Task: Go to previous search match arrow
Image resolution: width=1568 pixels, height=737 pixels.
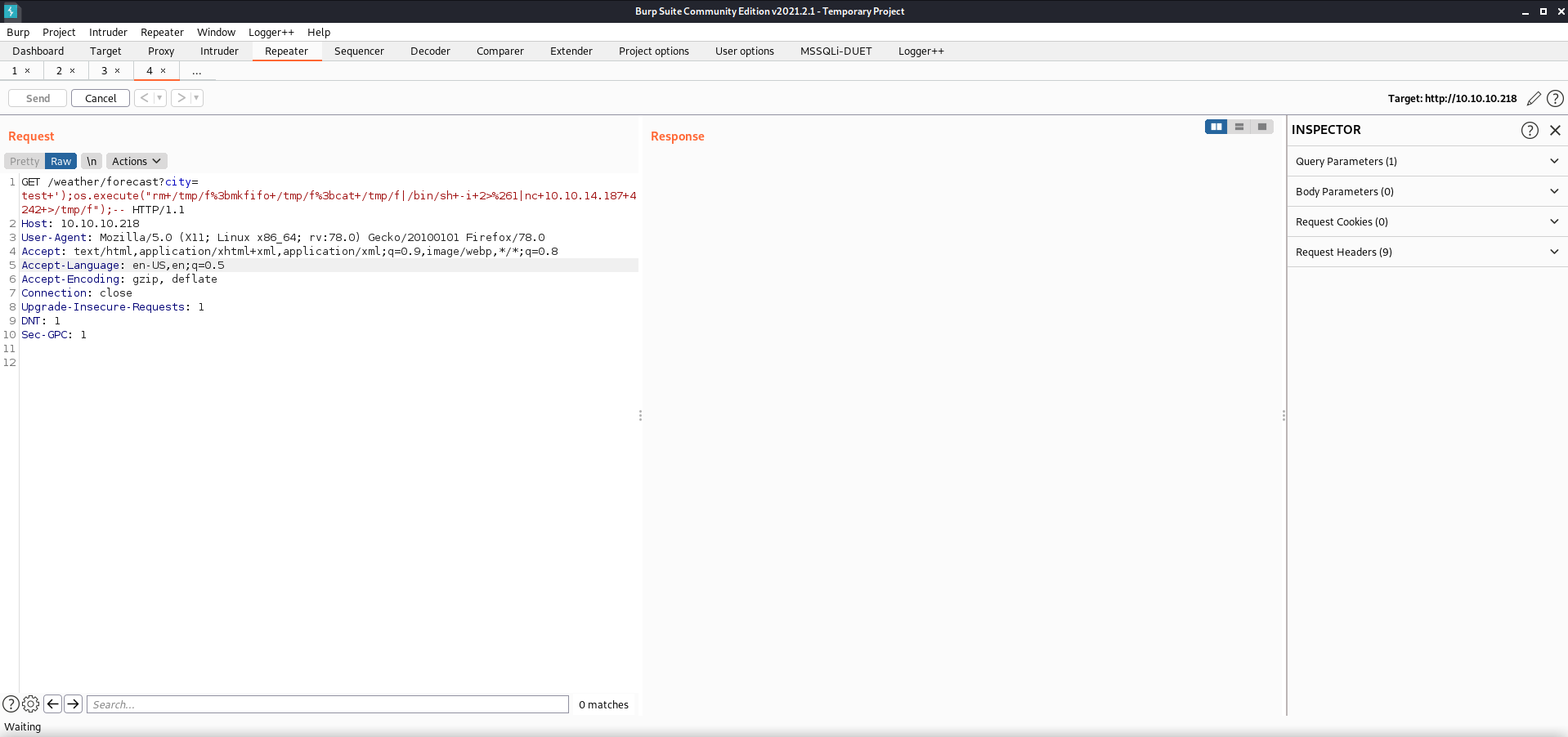Action: (53, 703)
